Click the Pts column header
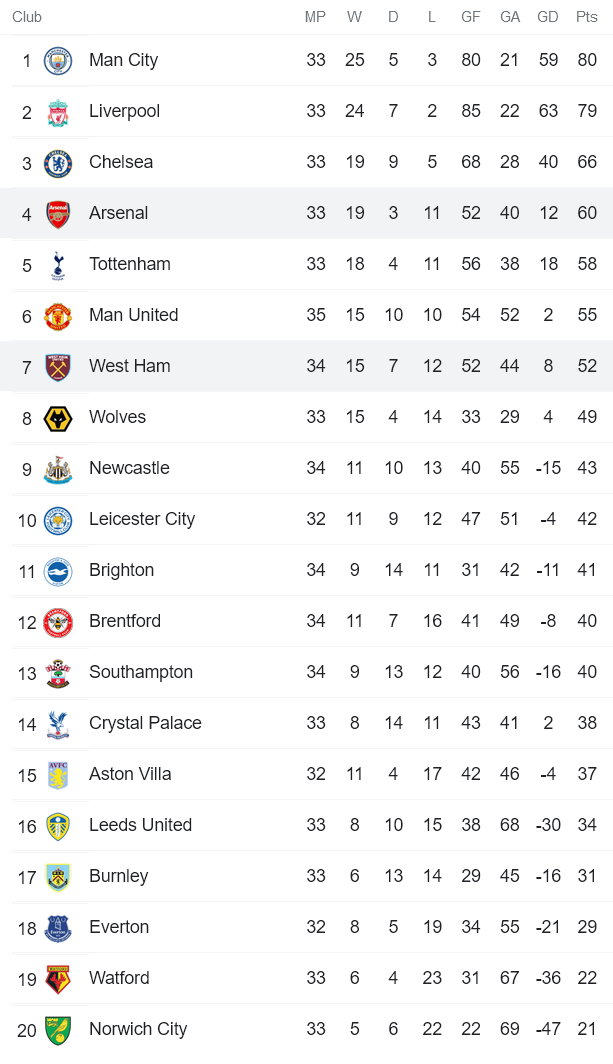This screenshot has width=613, height=1064. [587, 17]
